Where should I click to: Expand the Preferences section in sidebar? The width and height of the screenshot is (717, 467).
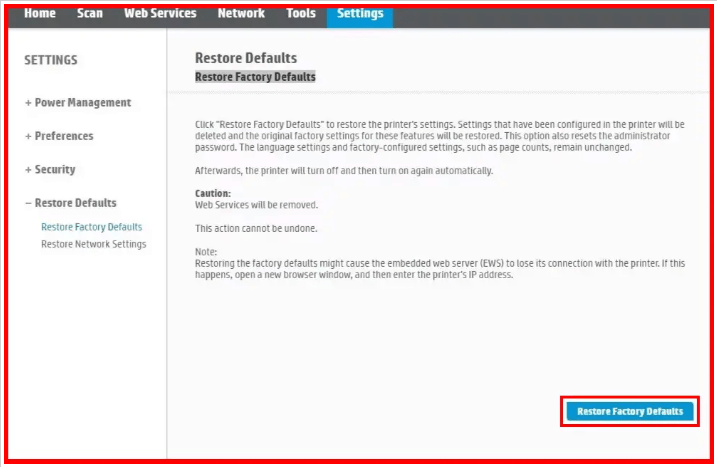[58, 136]
